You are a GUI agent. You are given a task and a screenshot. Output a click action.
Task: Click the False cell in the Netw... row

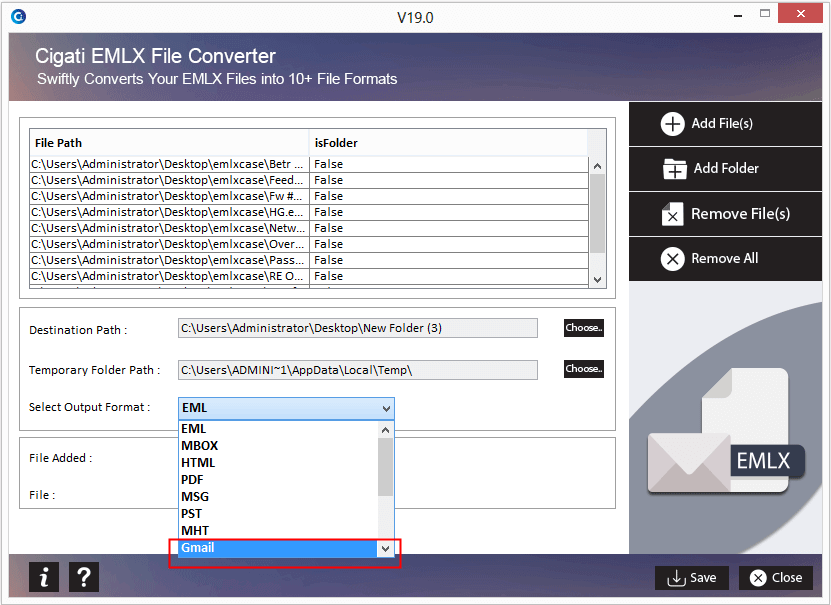tap(449, 228)
